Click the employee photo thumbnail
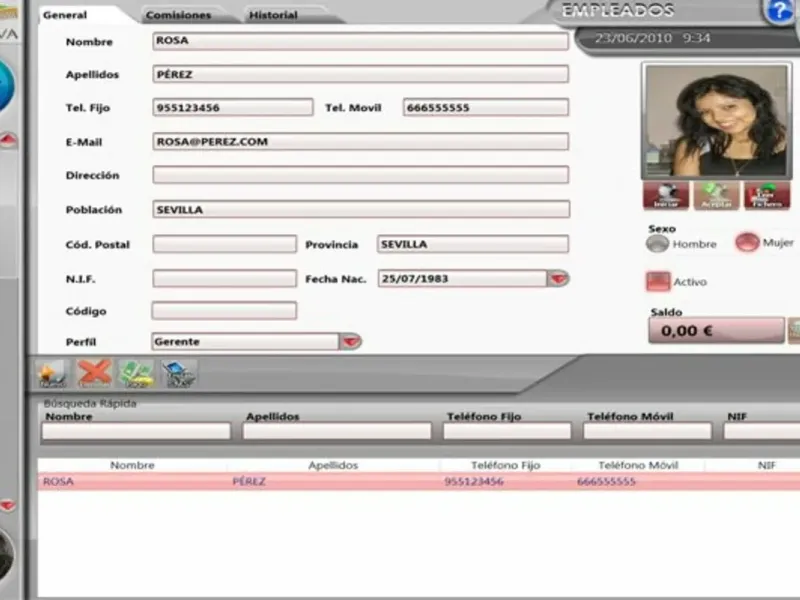This screenshot has height=600, width=800. 716,121
